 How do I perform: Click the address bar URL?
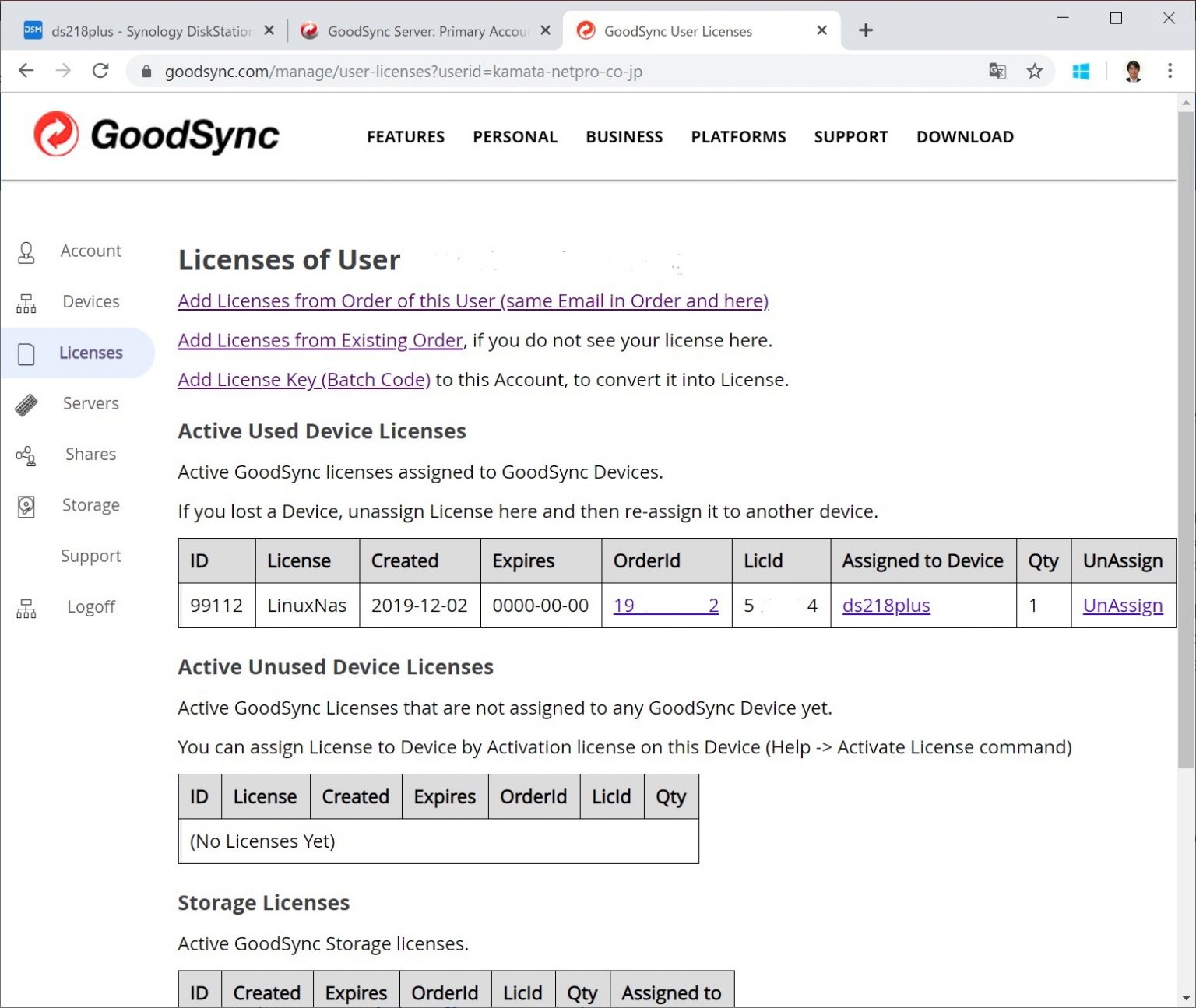pyautogui.click(x=403, y=72)
